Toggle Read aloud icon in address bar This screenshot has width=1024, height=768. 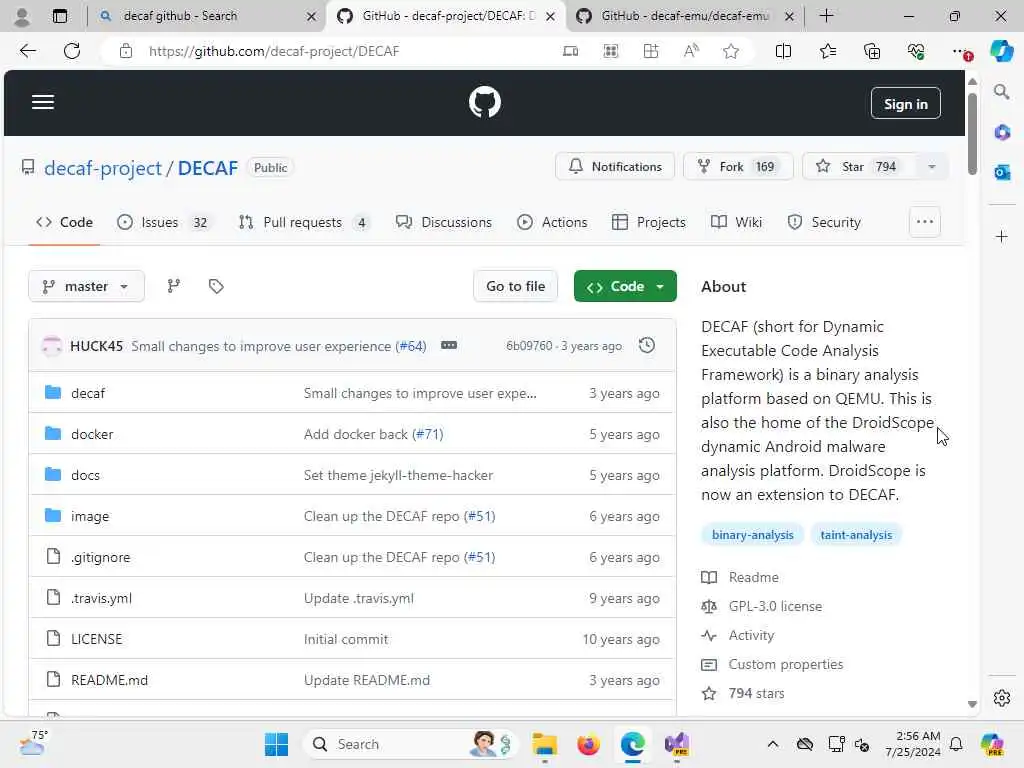click(691, 51)
